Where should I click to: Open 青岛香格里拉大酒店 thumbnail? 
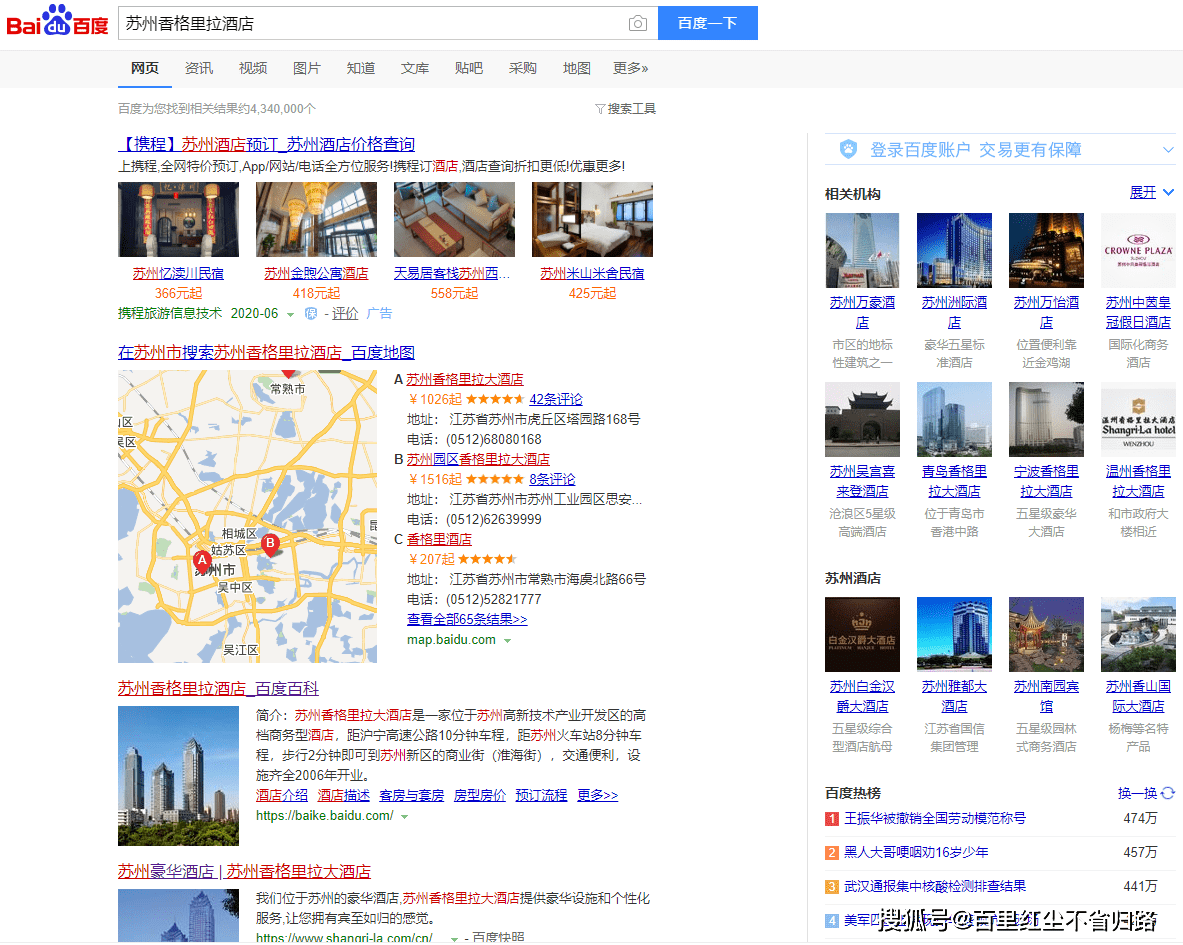(x=954, y=419)
